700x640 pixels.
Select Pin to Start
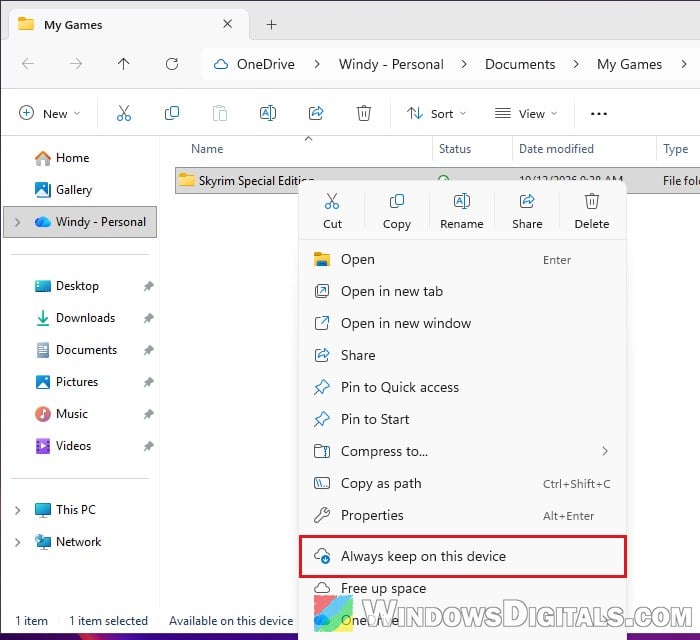point(462,419)
